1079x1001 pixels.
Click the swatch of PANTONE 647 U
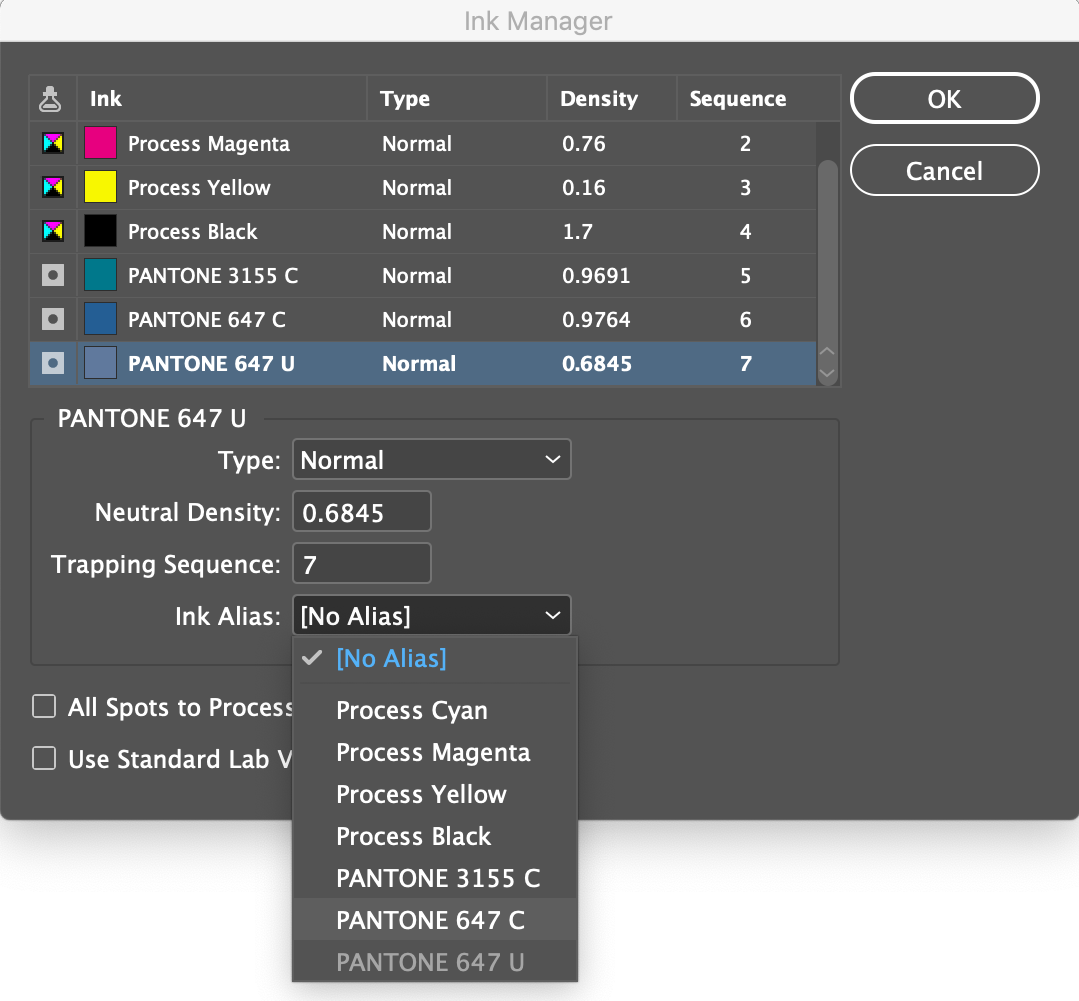pos(100,363)
